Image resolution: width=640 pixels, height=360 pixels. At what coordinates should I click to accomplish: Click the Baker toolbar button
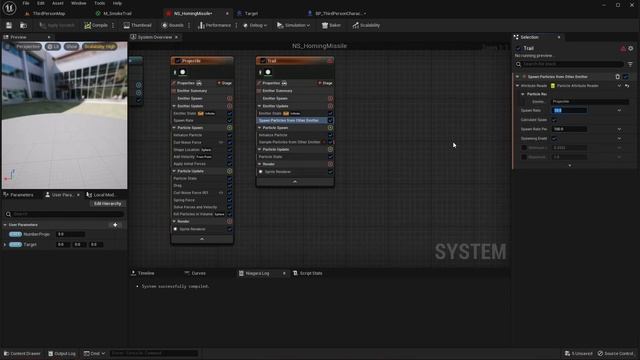coord(331,25)
